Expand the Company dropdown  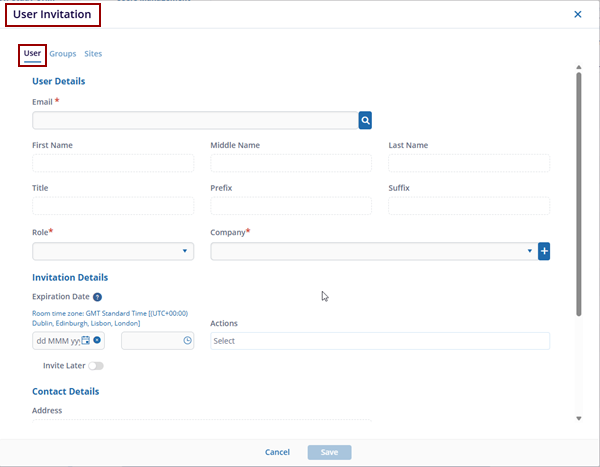click(x=372, y=251)
